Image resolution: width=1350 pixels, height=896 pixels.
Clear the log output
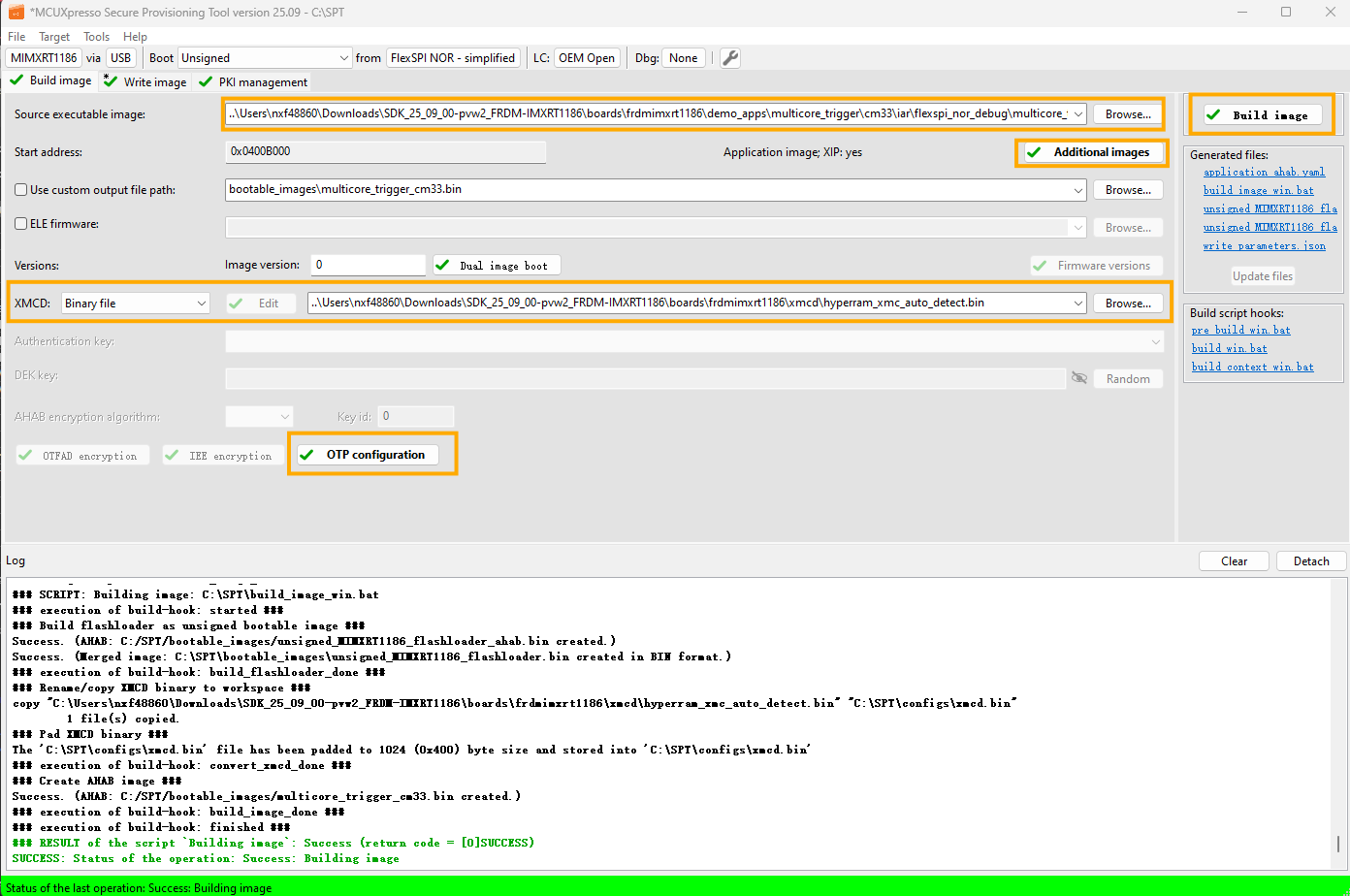(1234, 561)
